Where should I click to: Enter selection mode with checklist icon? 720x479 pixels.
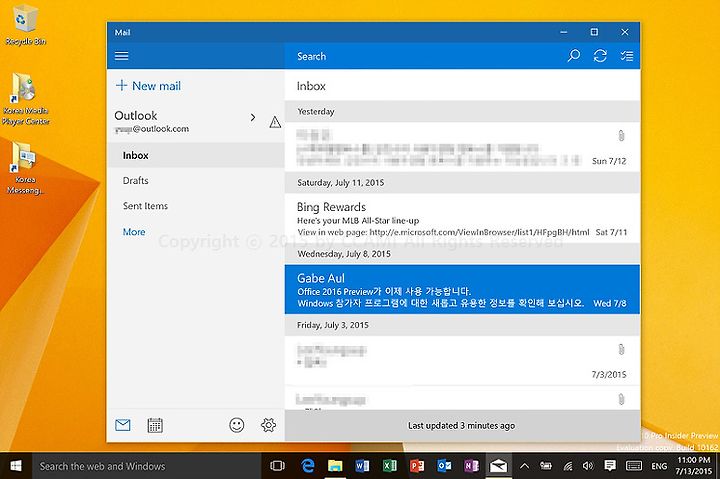pos(627,56)
